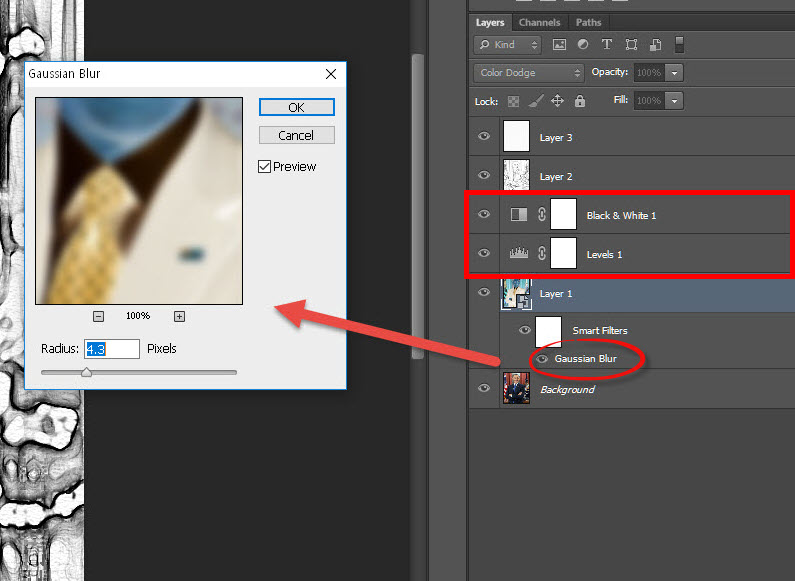Viewport: 795px width, 581px height.
Task: Toggle Smart Filters visibility eye
Action: tap(525, 330)
